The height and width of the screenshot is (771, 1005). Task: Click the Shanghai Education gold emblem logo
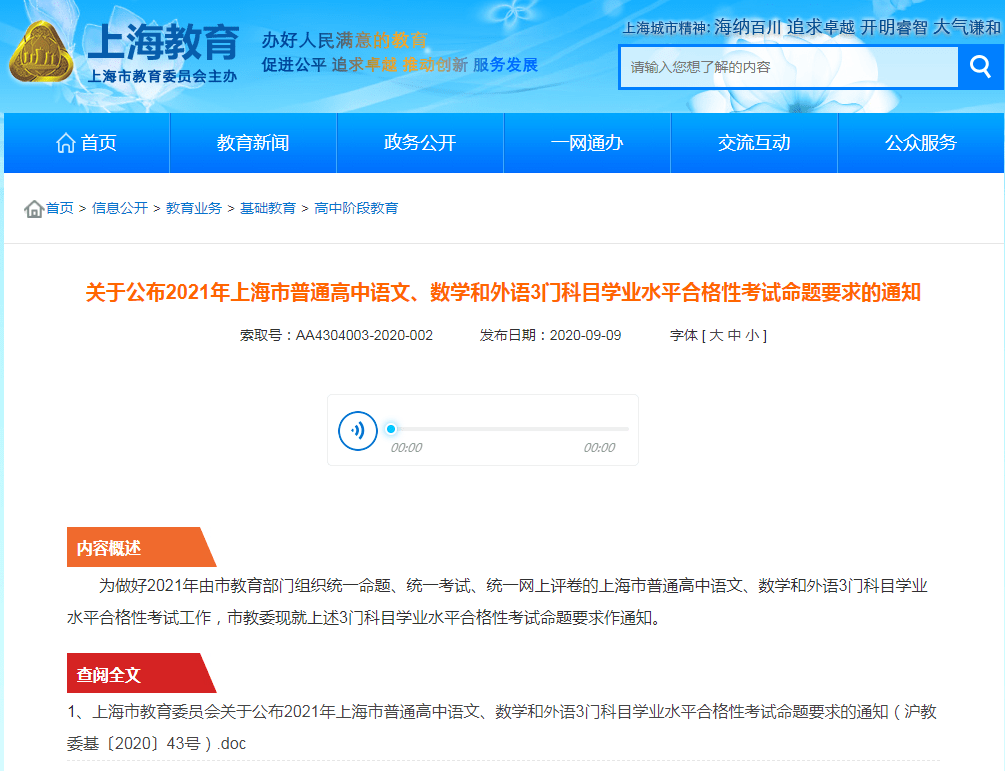41,53
